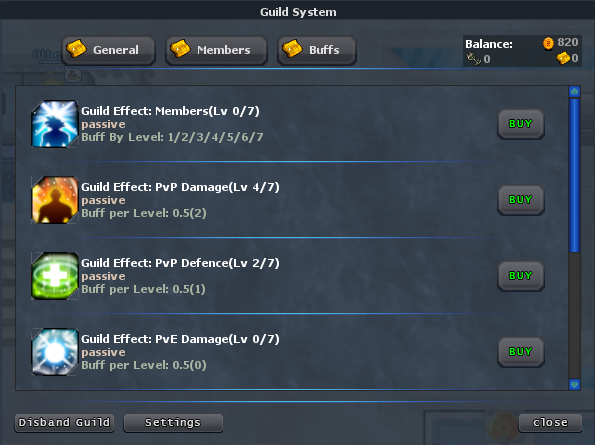Buy the PvE Damage upgrade
595x445 pixels.
(x=521, y=352)
